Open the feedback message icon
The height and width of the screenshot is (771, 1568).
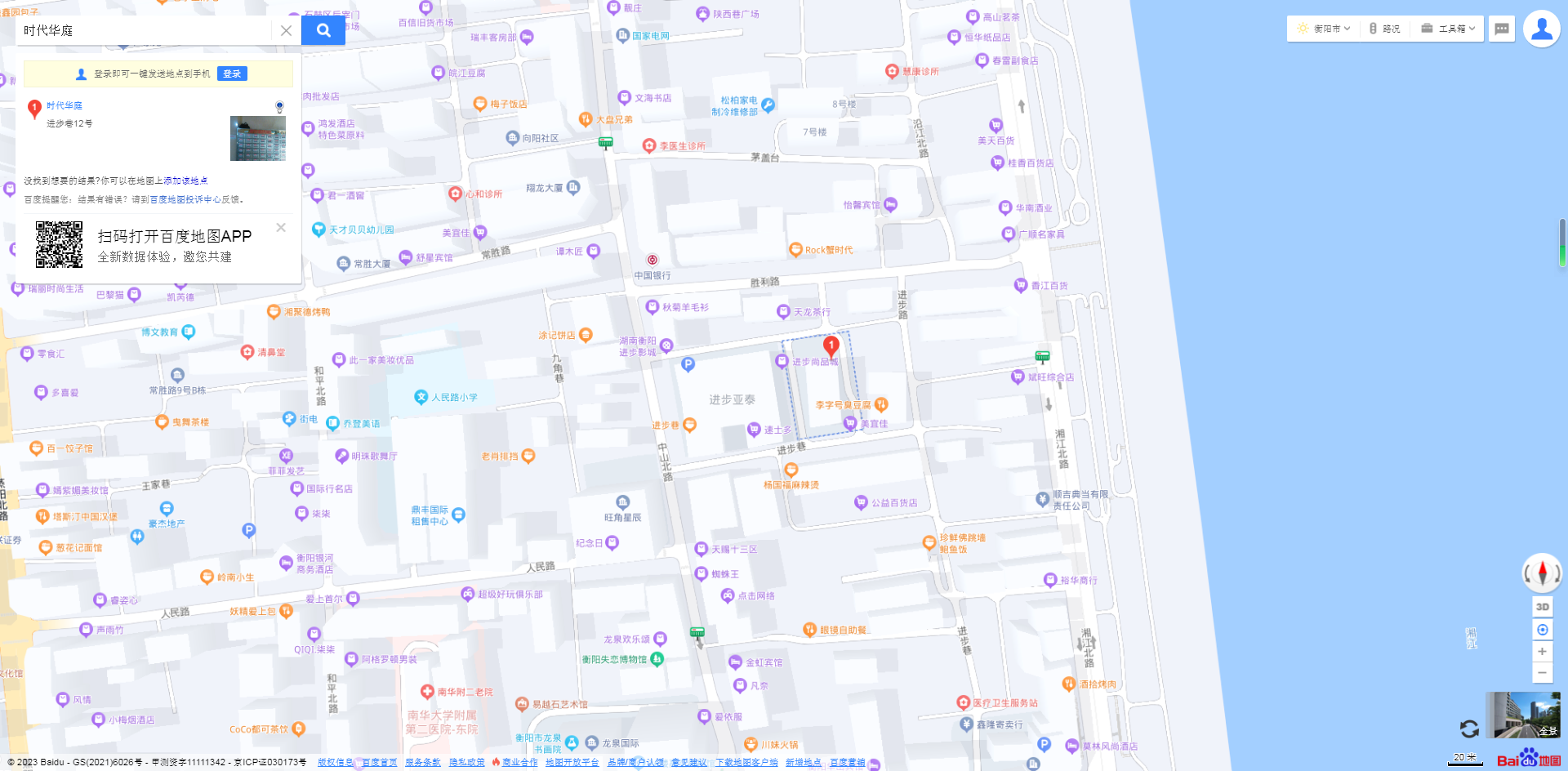[1501, 29]
